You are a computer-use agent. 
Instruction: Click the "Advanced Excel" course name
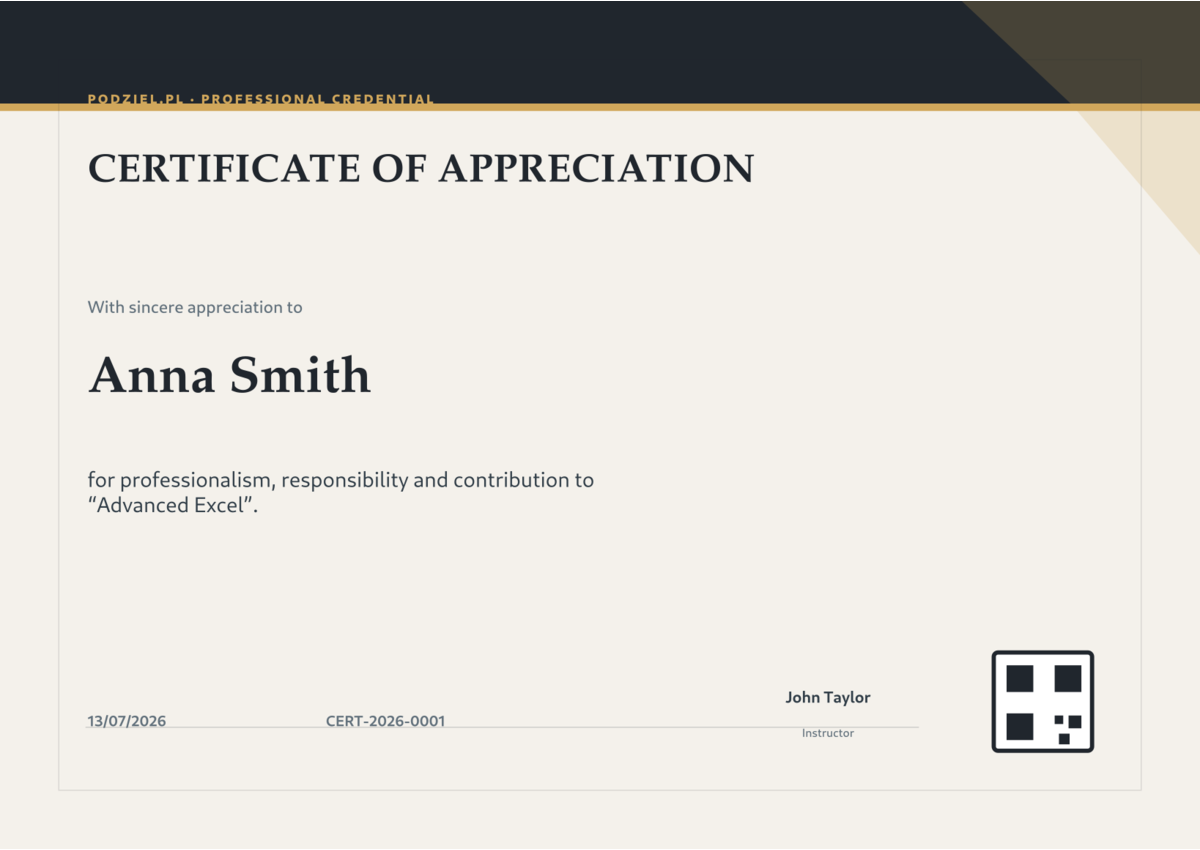171,505
